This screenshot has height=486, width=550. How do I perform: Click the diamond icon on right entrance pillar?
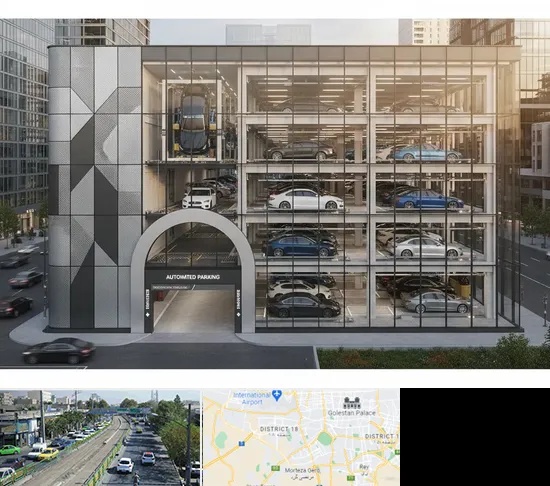(x=239, y=315)
